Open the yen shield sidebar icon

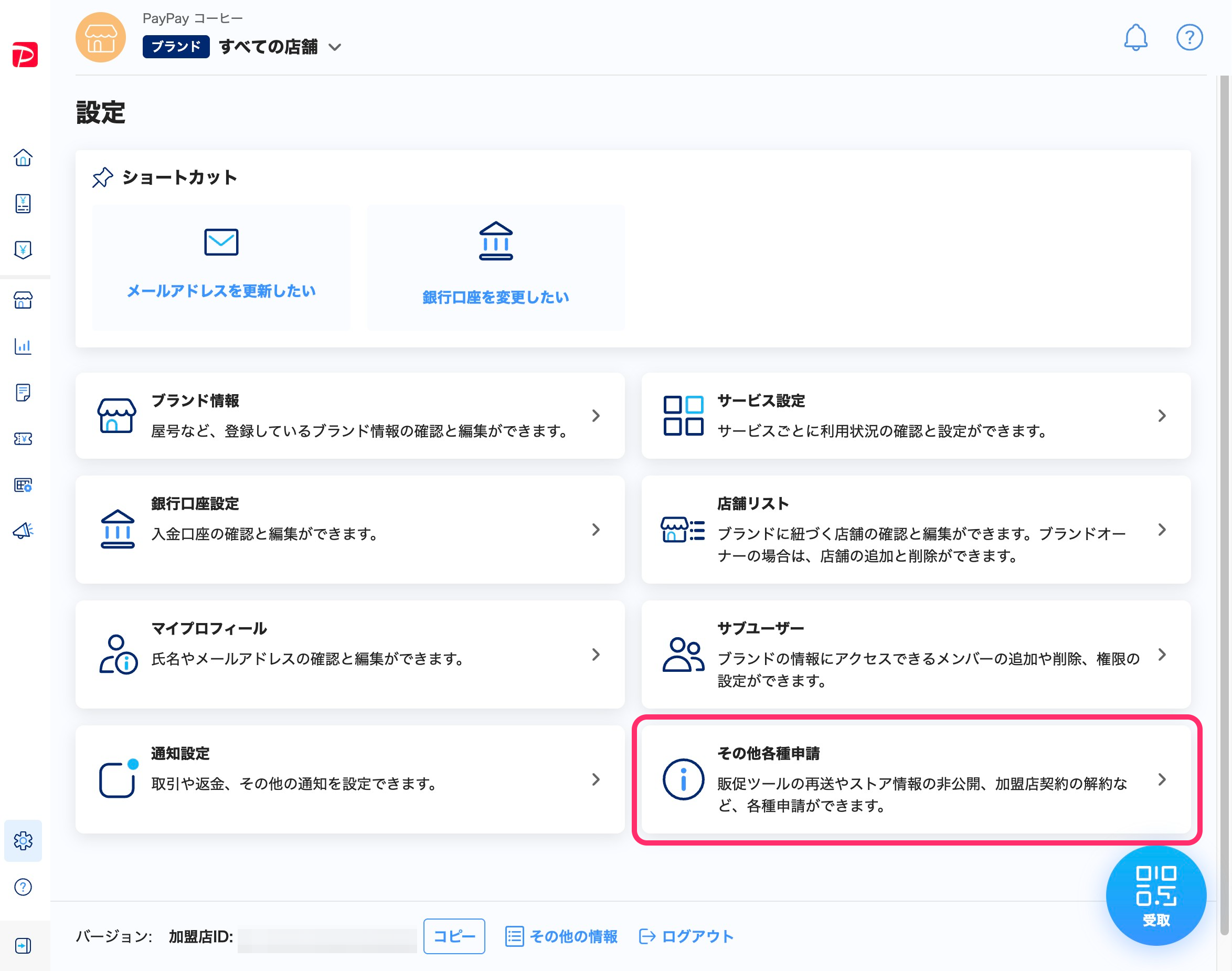click(23, 249)
